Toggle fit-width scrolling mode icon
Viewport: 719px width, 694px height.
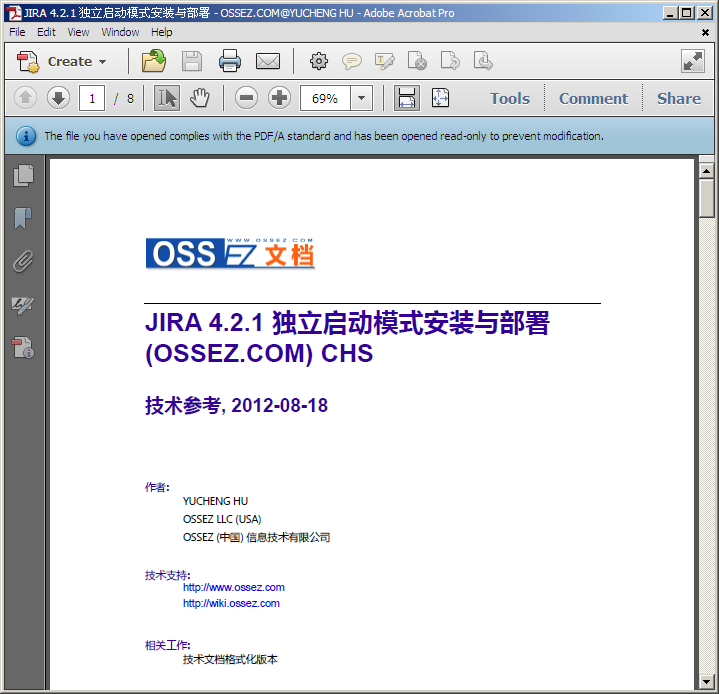point(407,98)
